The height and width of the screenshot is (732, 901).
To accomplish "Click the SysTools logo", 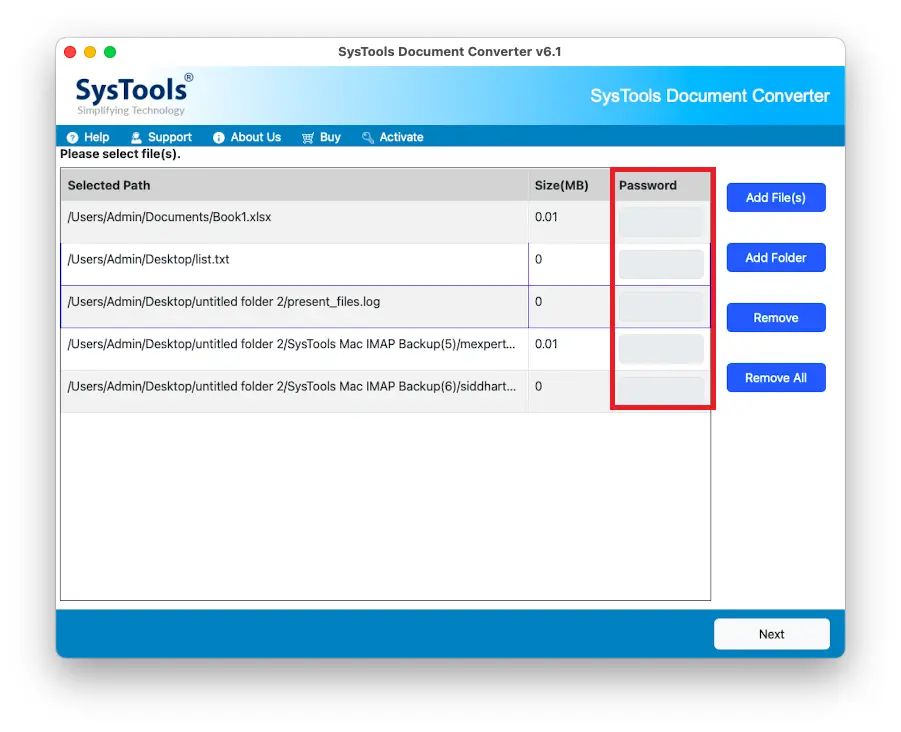I will pyautogui.click(x=134, y=94).
